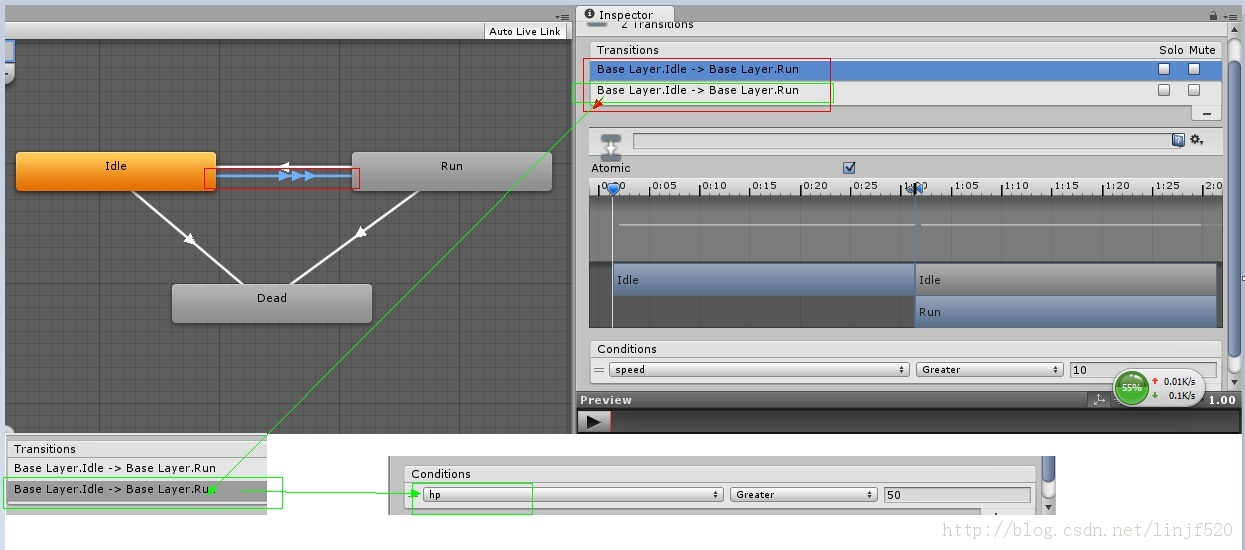1245x550 pixels.
Task: Click the transition icon beside the name field
Action: click(611, 147)
